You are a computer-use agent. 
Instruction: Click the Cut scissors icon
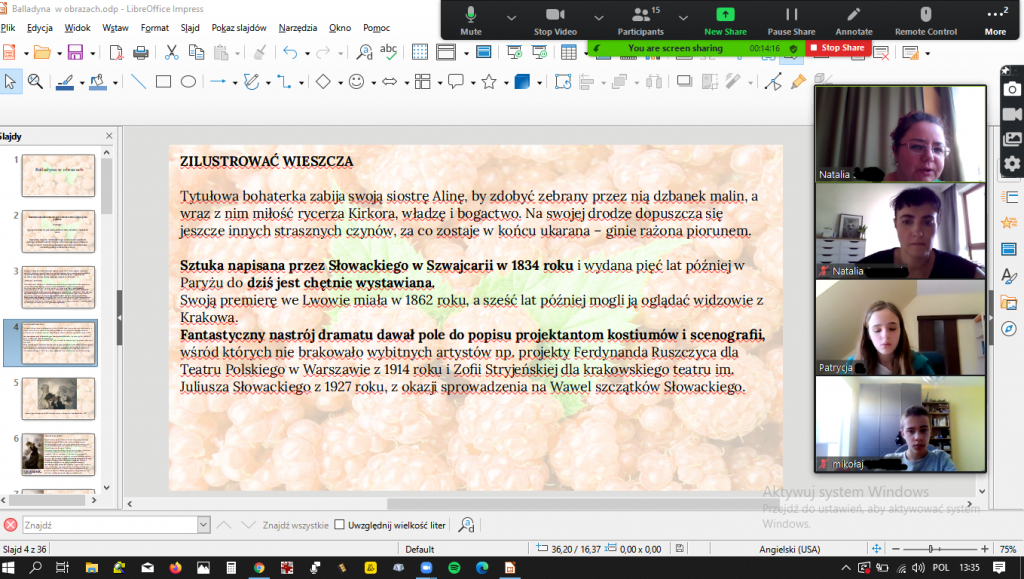[x=171, y=53]
